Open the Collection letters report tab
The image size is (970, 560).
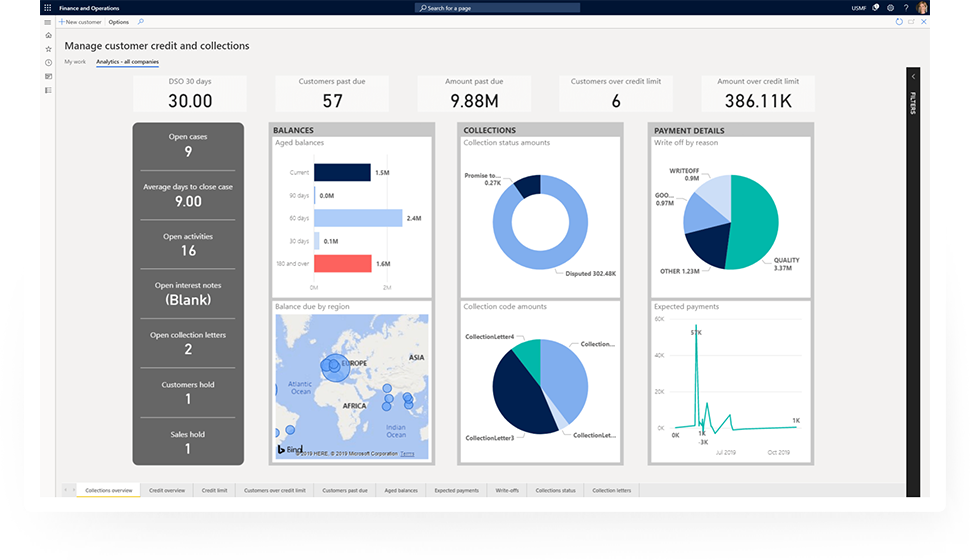[612, 490]
